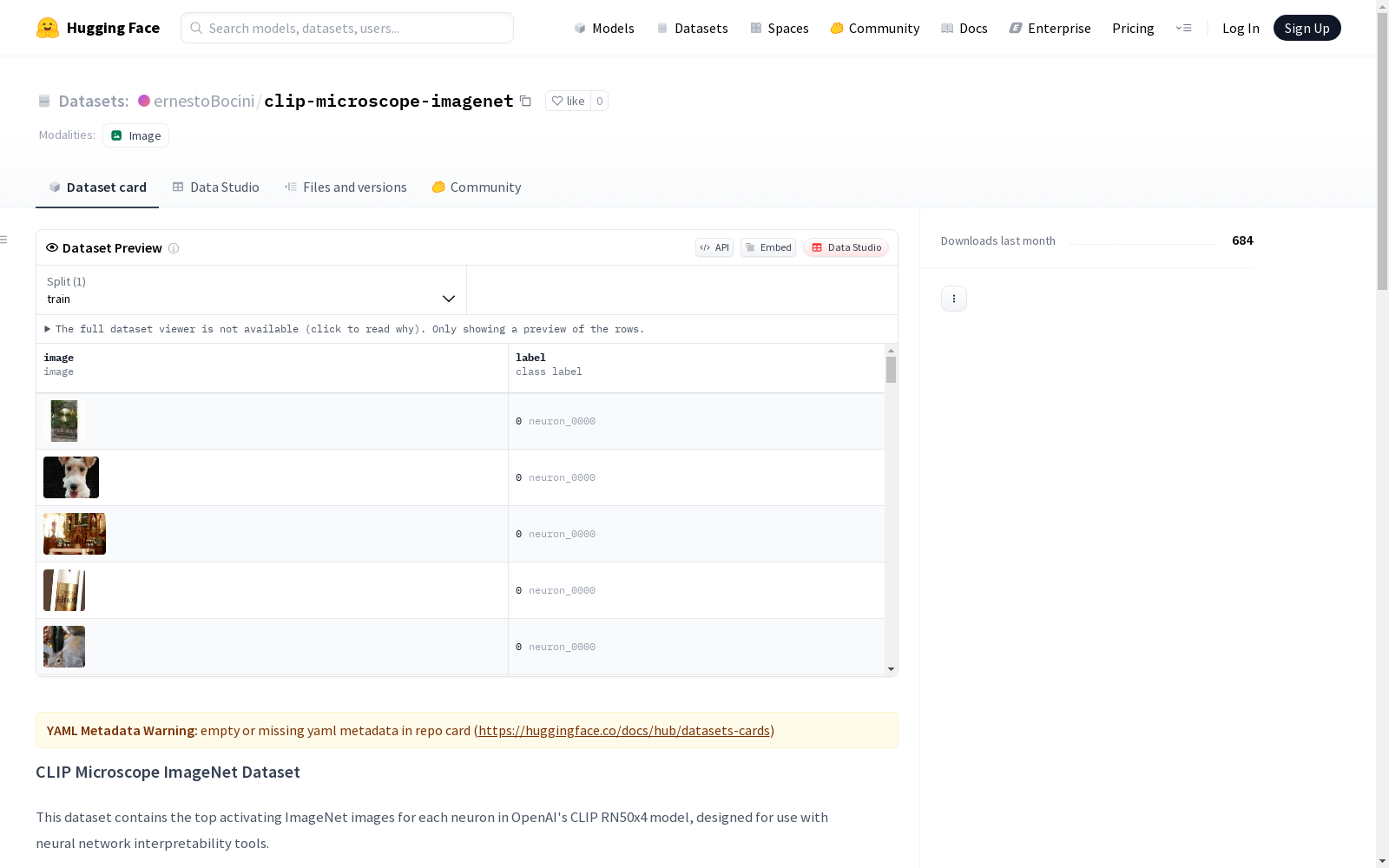This screenshot has height=868, width=1389.
Task: Expand the dataset viewer not available notice
Action: coord(344,329)
